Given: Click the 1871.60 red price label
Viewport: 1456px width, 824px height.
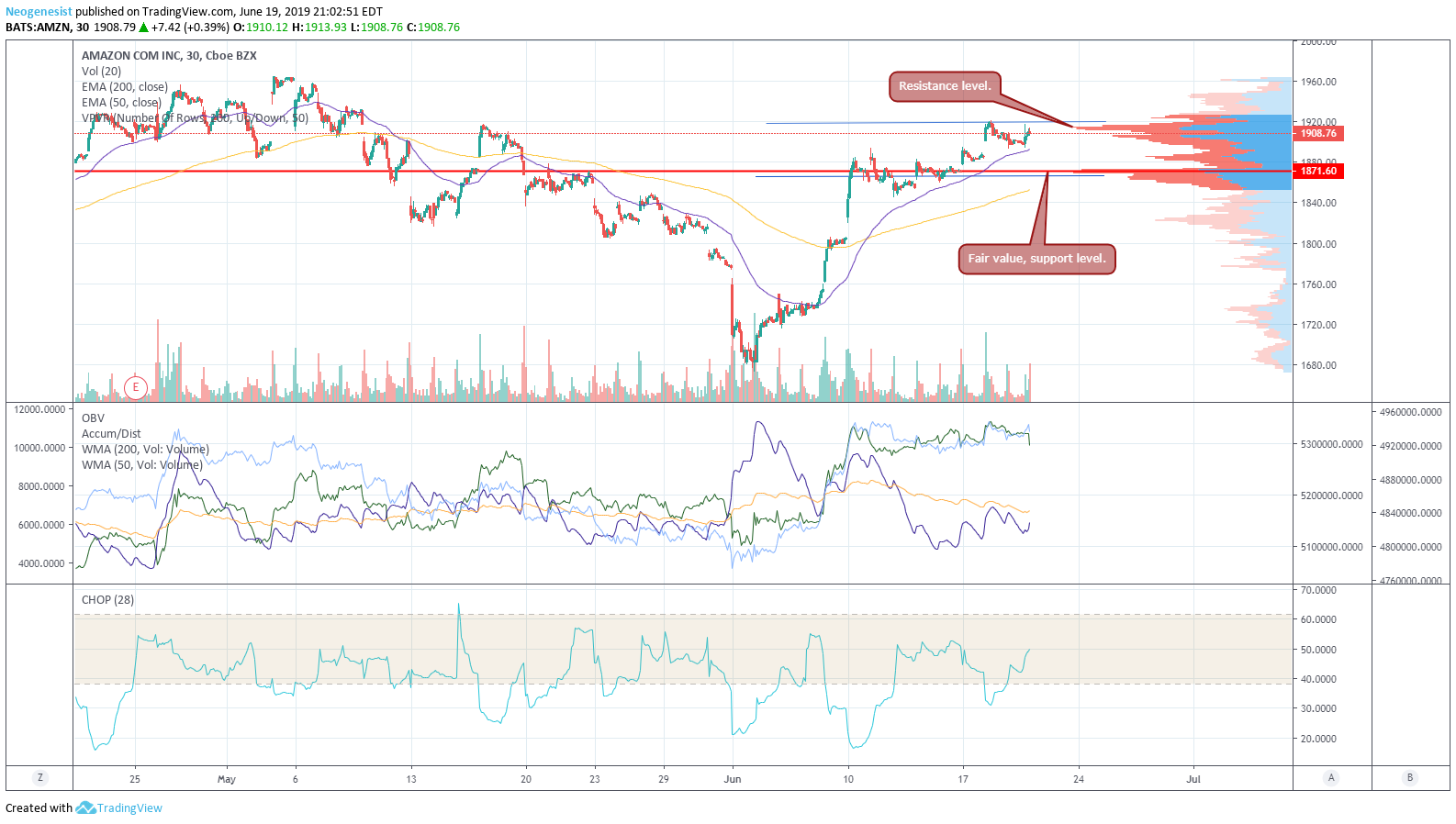Looking at the screenshot, I should [x=1318, y=172].
